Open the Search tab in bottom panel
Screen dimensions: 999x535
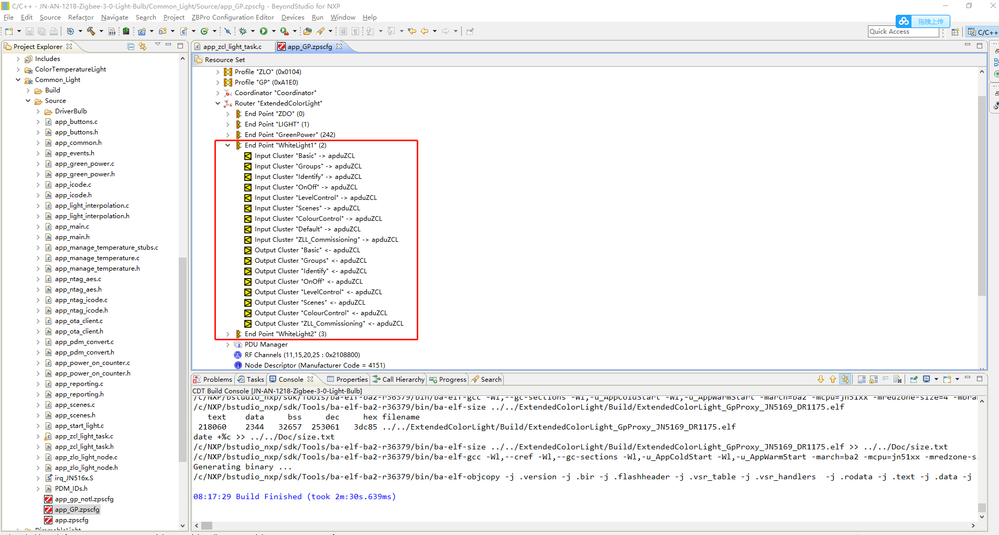click(x=486, y=379)
